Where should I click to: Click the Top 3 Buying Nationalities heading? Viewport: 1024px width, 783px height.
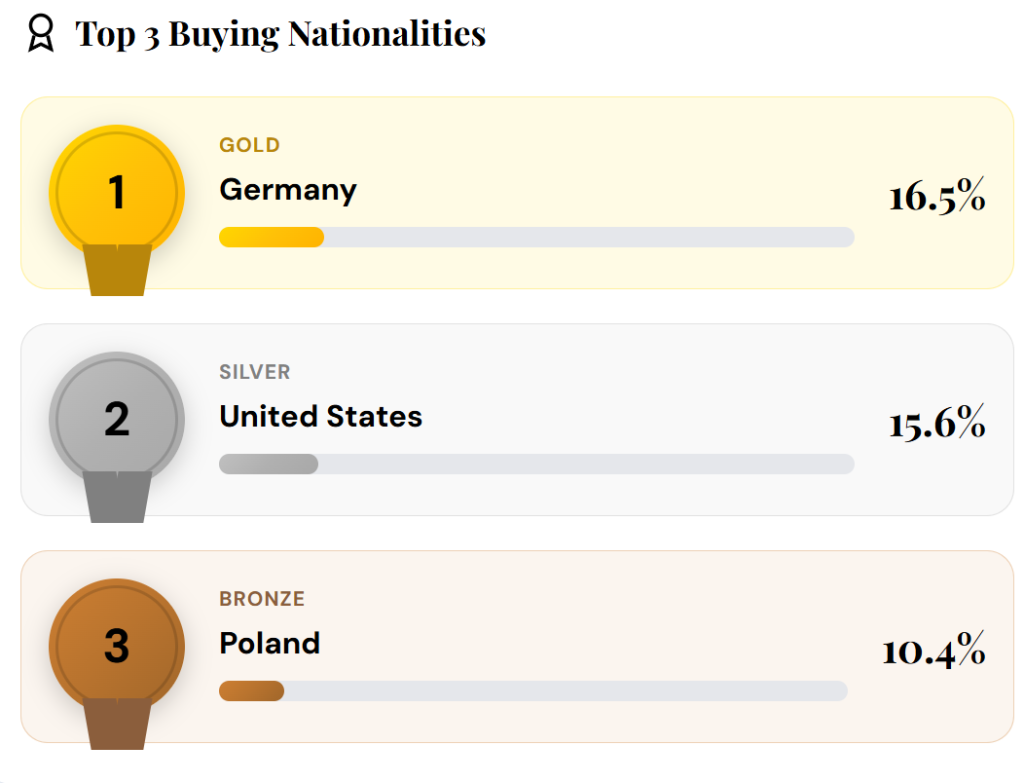[281, 34]
